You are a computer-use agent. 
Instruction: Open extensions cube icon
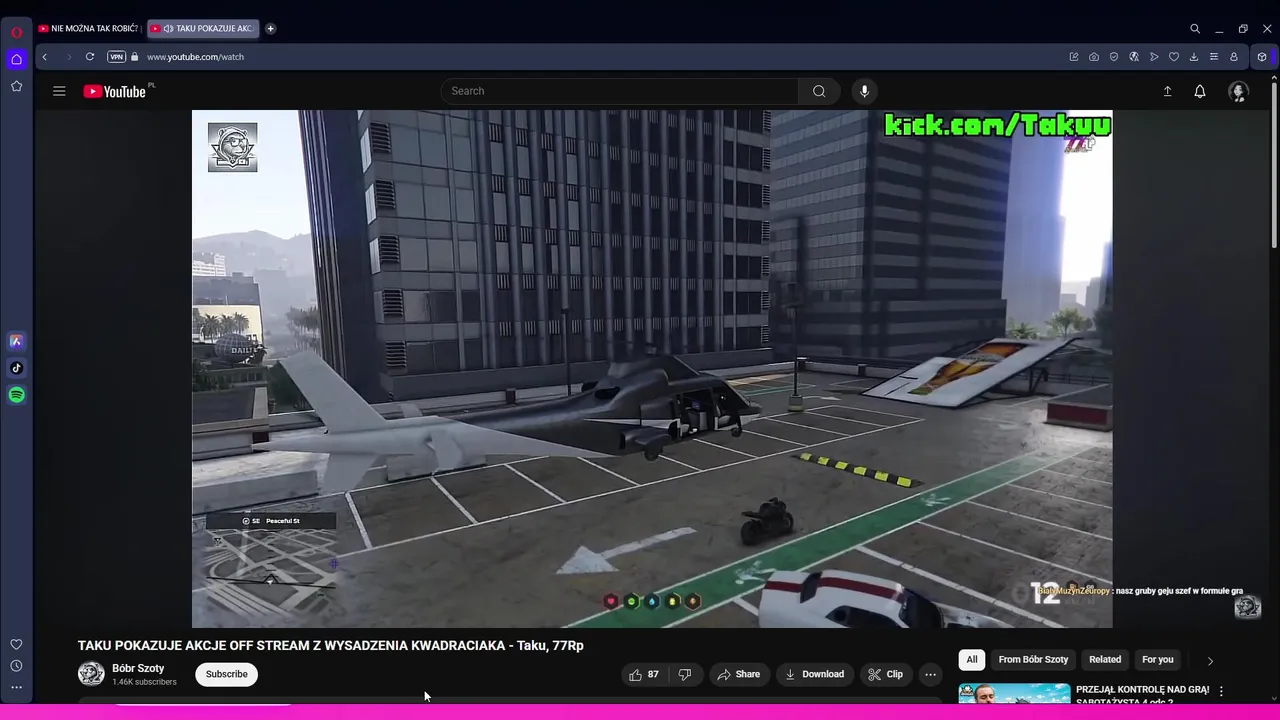click(1262, 57)
